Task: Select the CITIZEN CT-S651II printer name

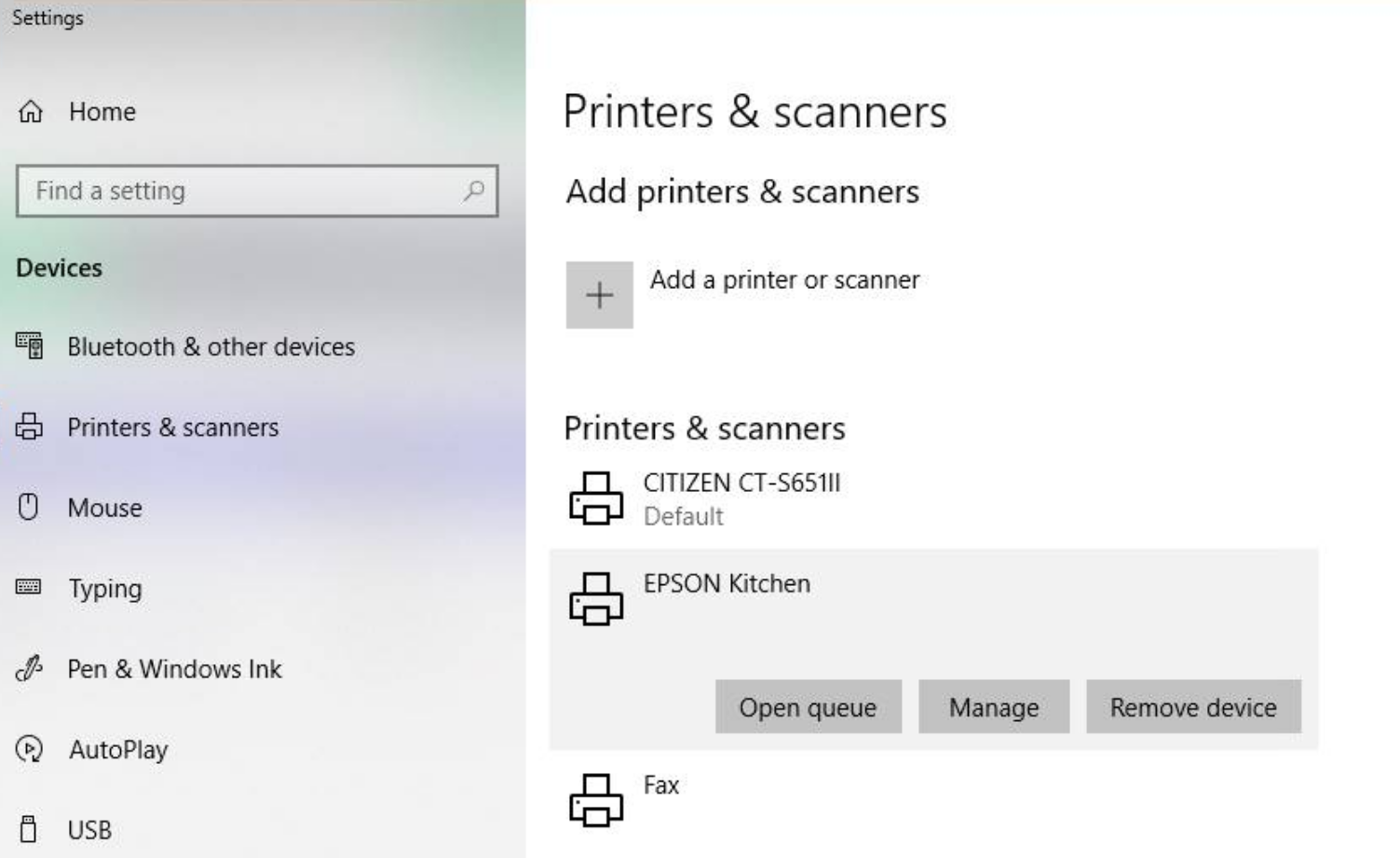Action: click(x=741, y=483)
